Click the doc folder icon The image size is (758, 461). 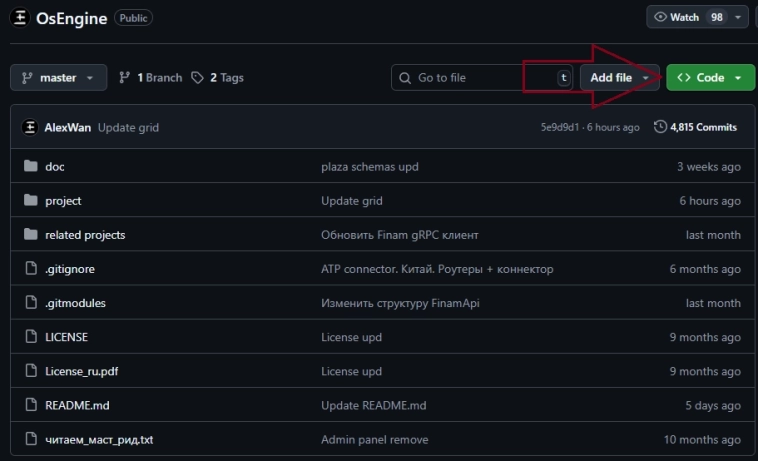29,167
